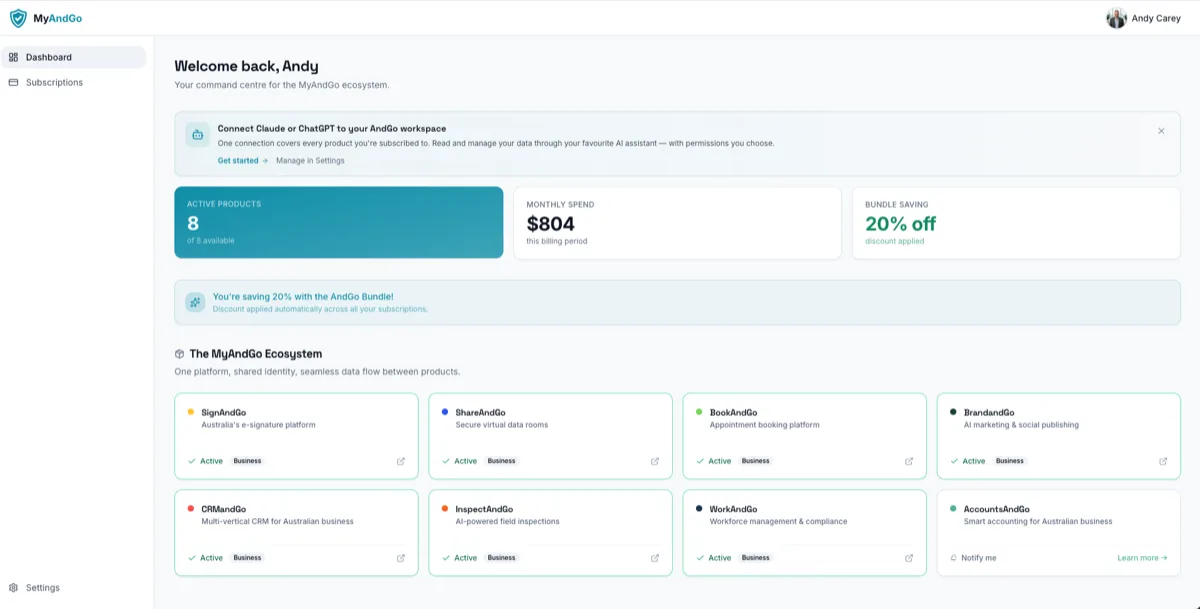Screen dimensions: 1200x609
Task: Open CRMandGo via its external link icon
Action: click(401, 558)
